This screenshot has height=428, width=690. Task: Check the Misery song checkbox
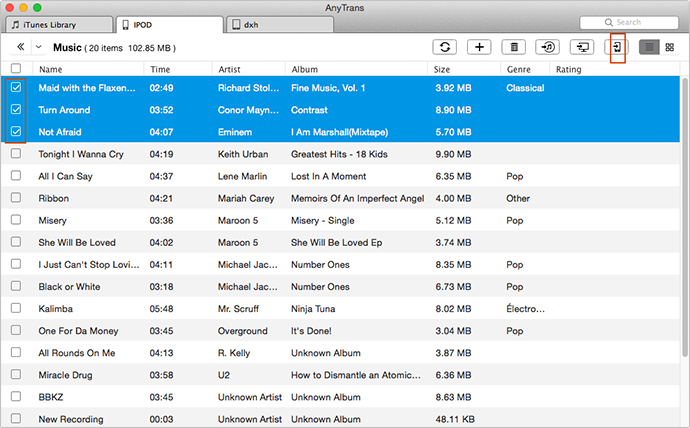(16, 219)
